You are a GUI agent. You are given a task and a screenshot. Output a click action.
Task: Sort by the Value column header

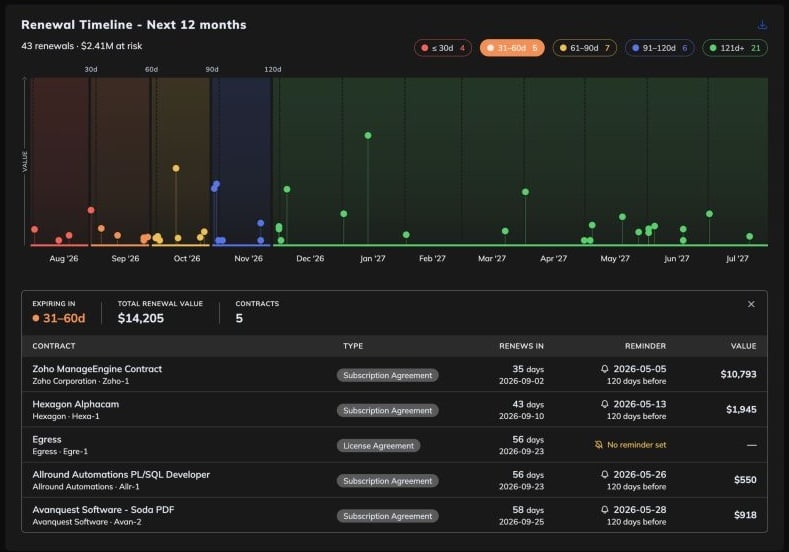(743, 346)
